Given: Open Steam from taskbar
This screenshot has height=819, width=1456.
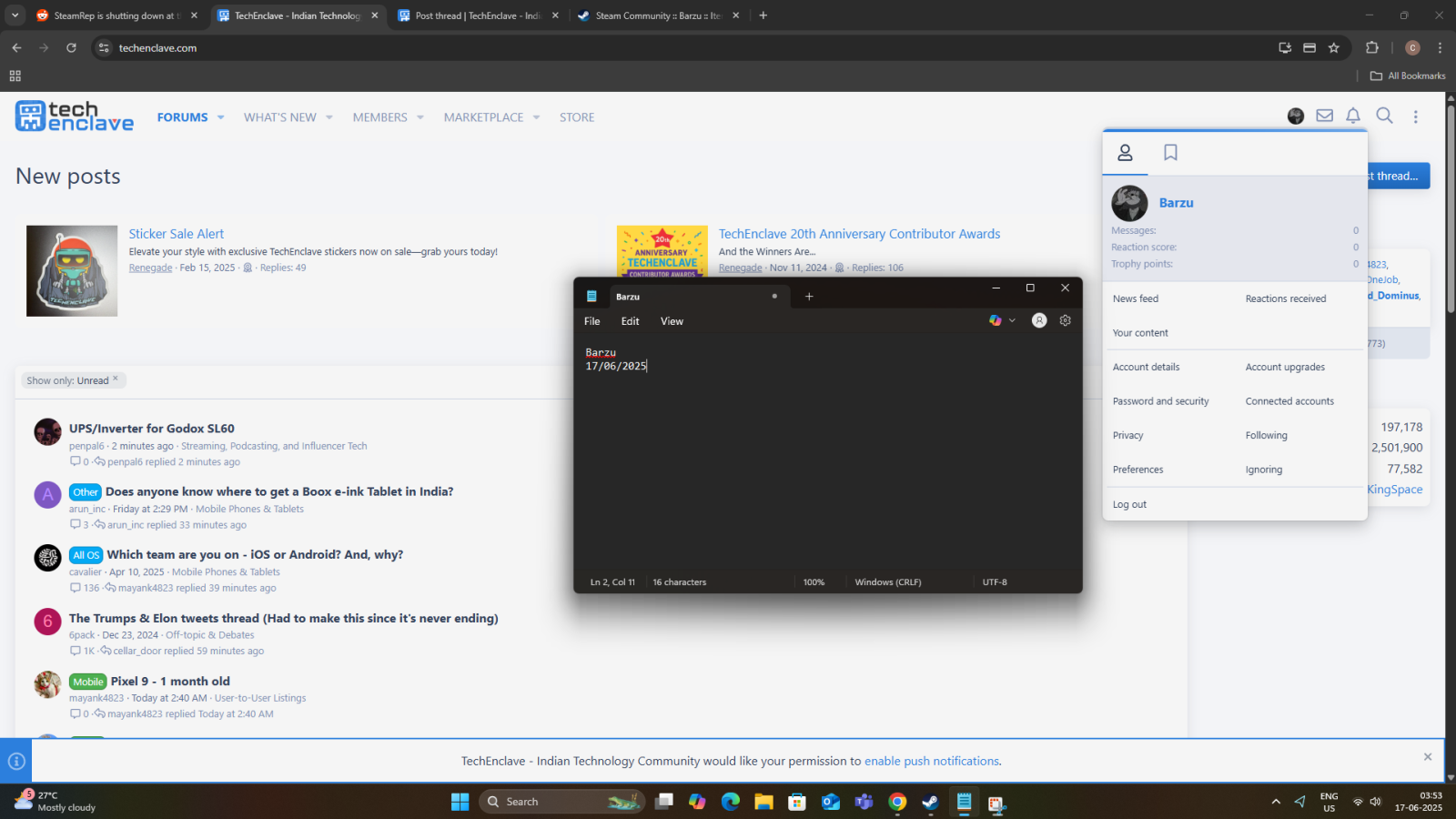Looking at the screenshot, I should pyautogui.click(x=930, y=802).
